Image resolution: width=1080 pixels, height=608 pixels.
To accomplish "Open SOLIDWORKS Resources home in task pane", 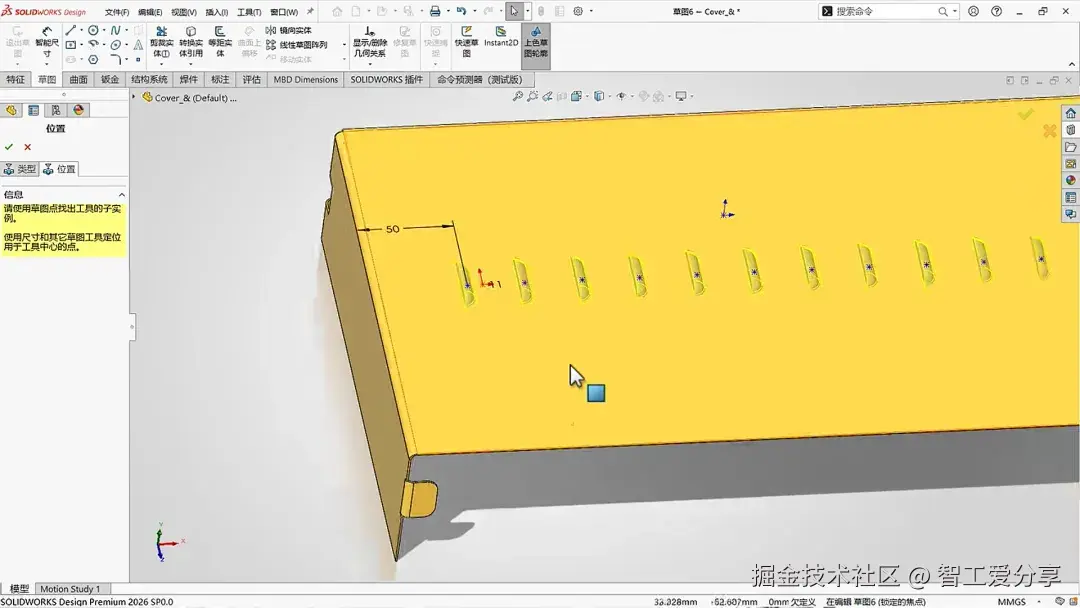I will [1070, 114].
